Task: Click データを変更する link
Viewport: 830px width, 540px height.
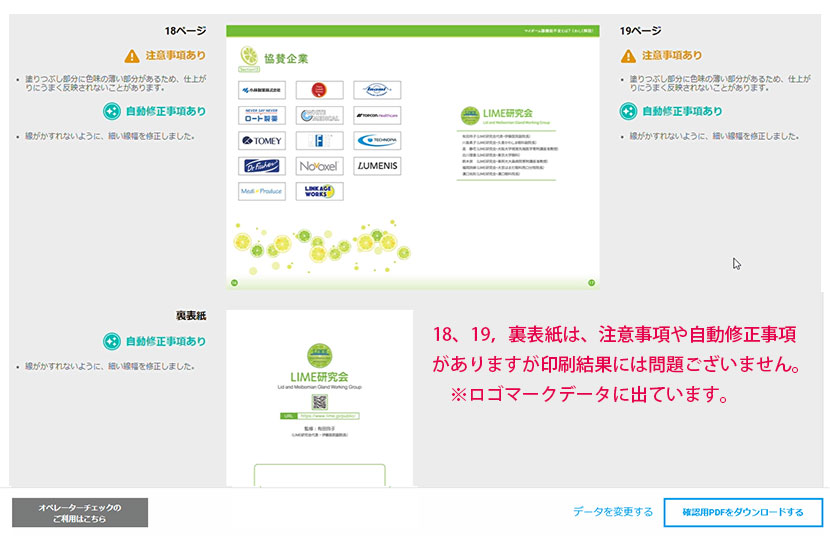Action: (x=613, y=512)
